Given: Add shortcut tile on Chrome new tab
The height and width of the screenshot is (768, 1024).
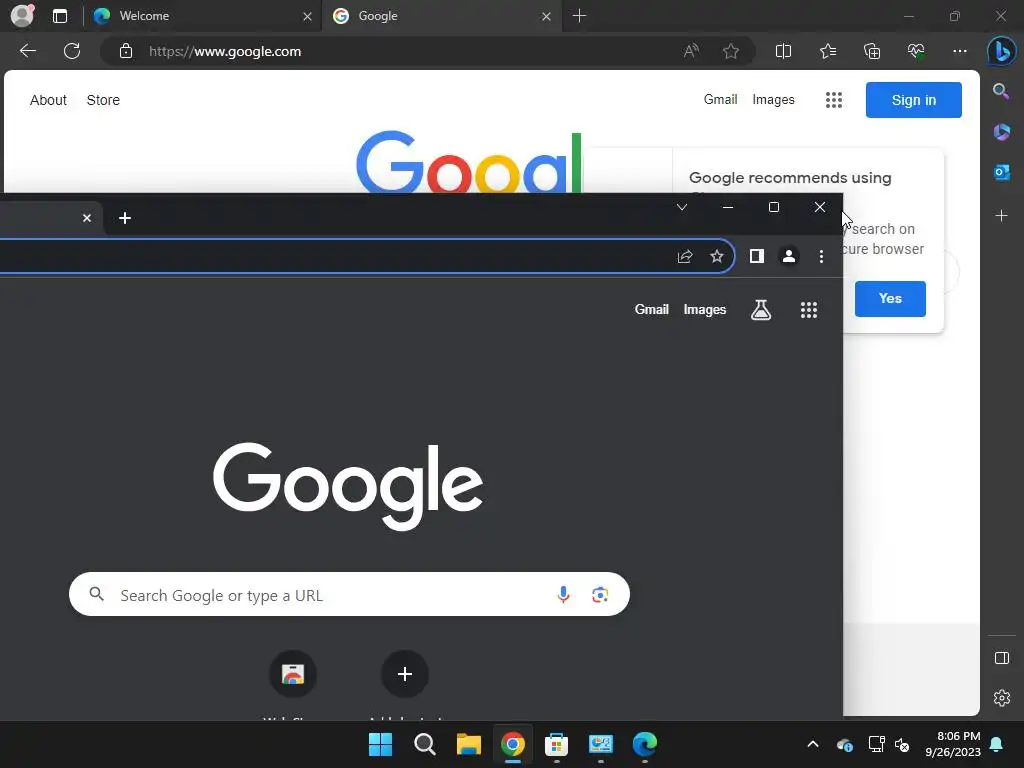Looking at the screenshot, I should point(404,674).
